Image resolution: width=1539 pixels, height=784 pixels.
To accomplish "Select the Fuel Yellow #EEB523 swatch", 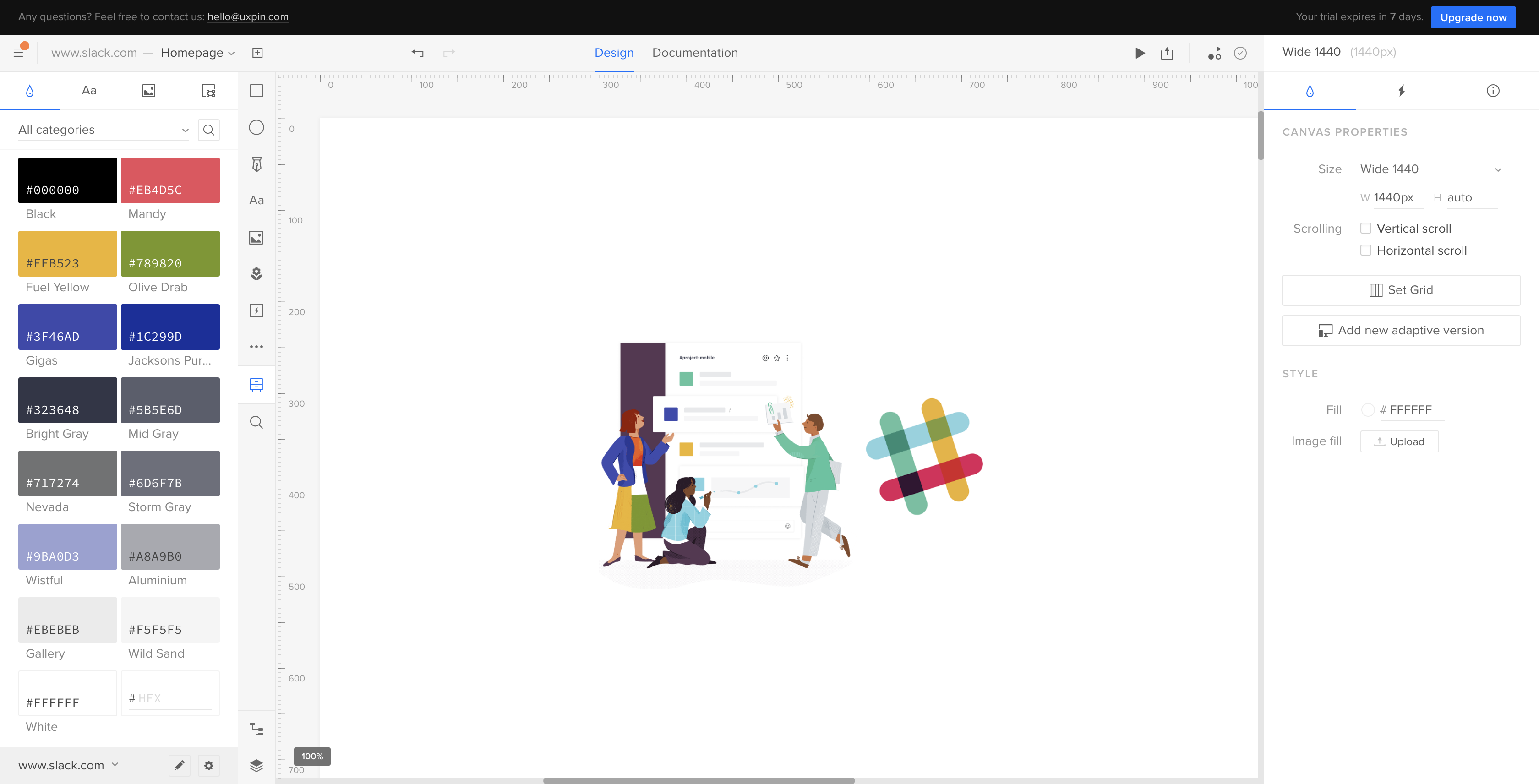I will pos(67,254).
